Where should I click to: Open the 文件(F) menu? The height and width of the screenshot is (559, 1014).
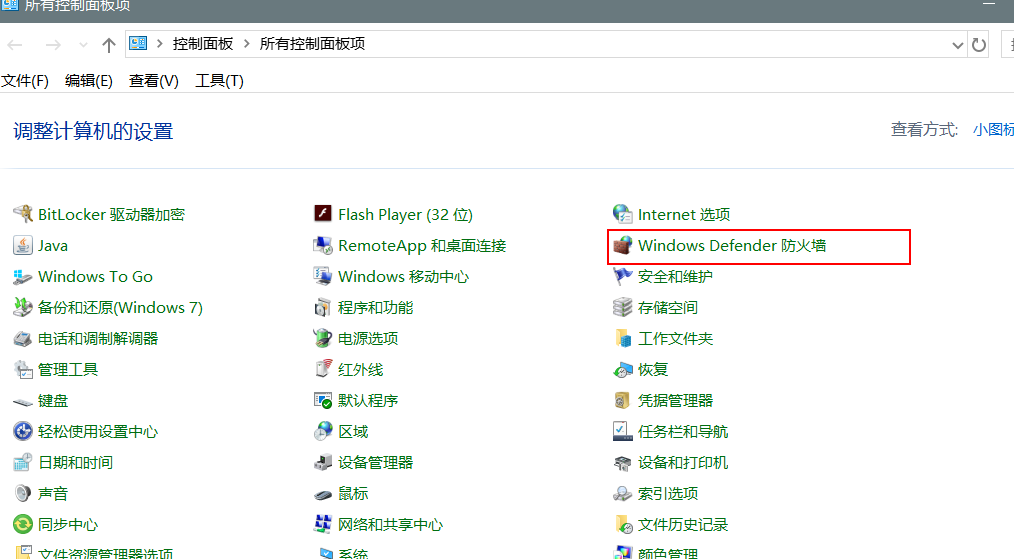pos(25,81)
